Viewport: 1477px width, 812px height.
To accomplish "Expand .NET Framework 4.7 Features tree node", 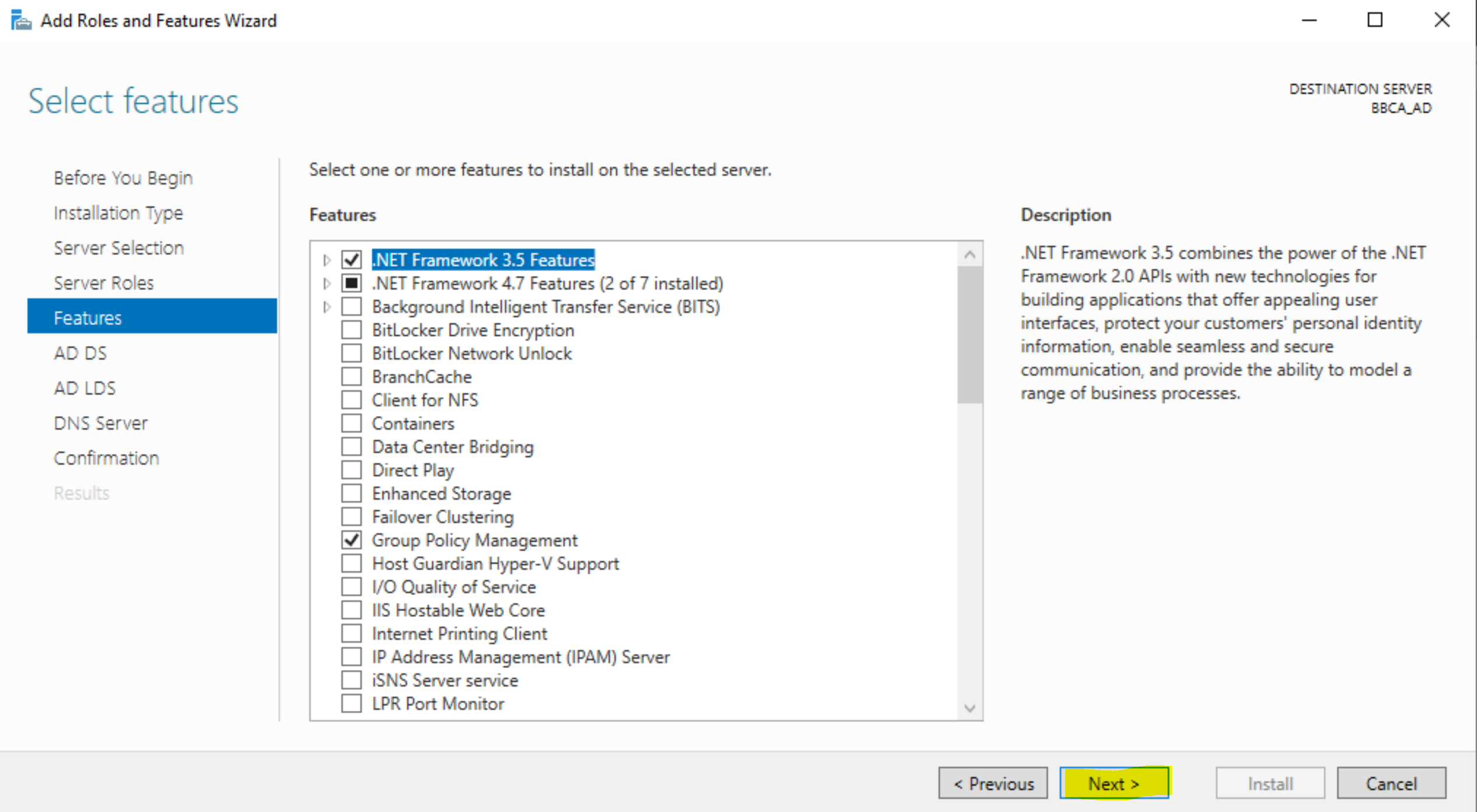I will coord(327,283).
